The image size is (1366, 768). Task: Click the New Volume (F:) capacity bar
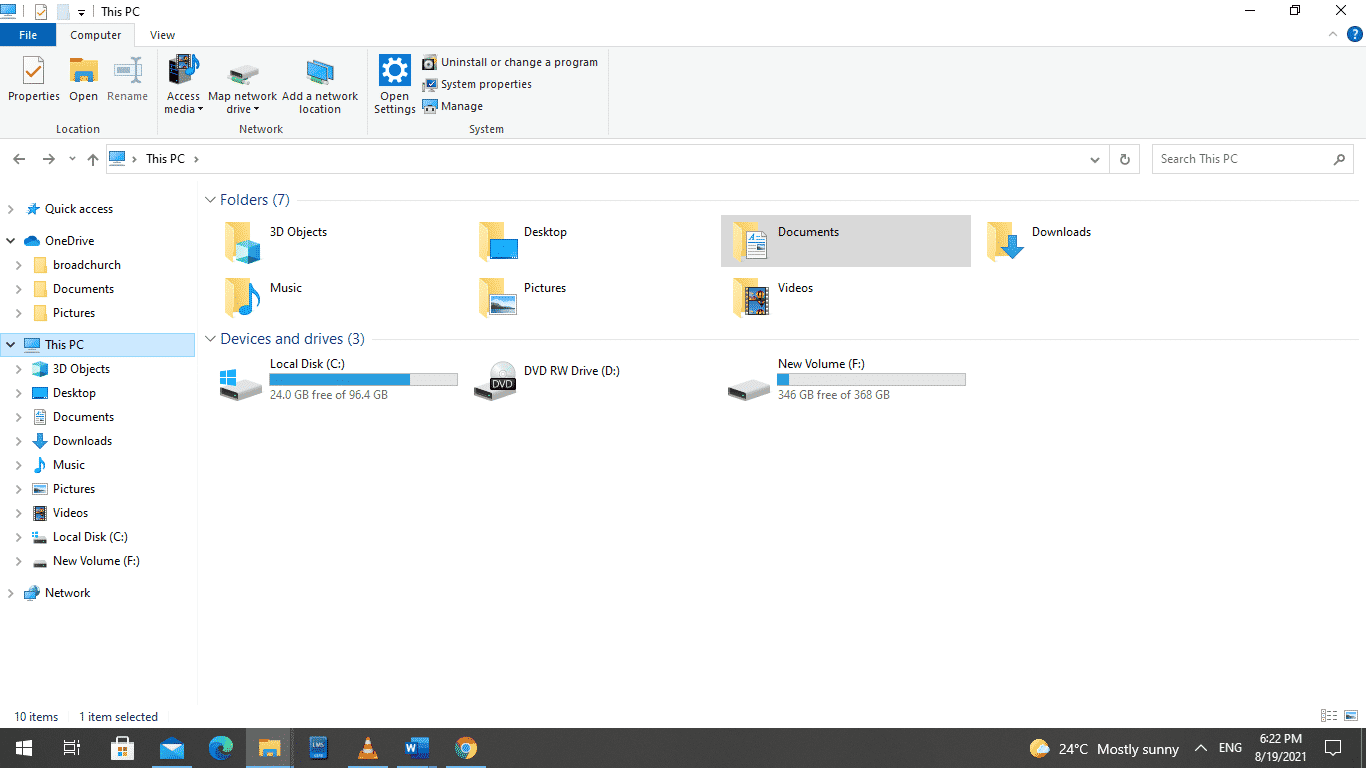point(870,379)
